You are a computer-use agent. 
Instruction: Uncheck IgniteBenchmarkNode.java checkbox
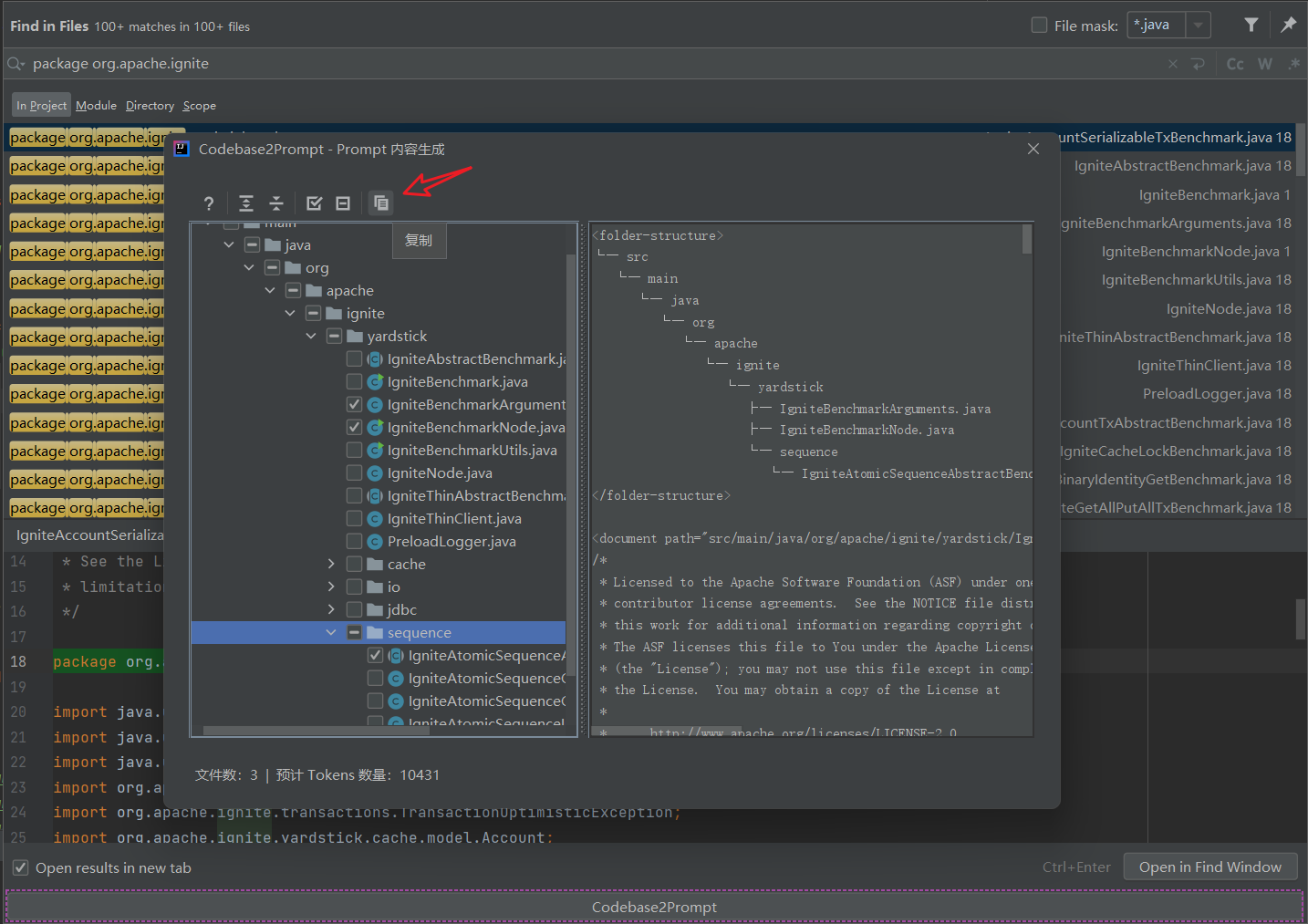354,427
